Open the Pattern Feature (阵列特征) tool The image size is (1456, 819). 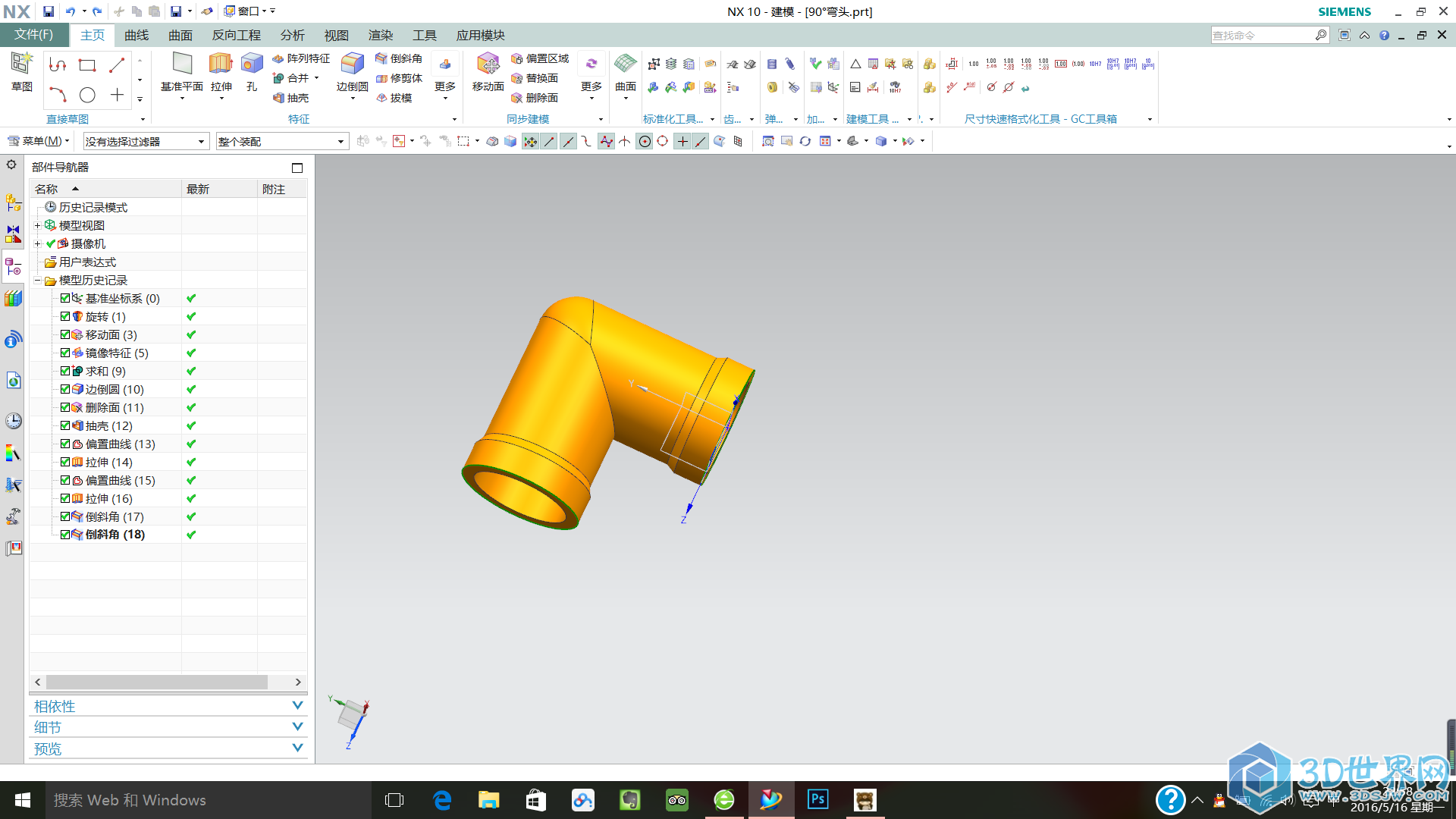click(x=301, y=58)
